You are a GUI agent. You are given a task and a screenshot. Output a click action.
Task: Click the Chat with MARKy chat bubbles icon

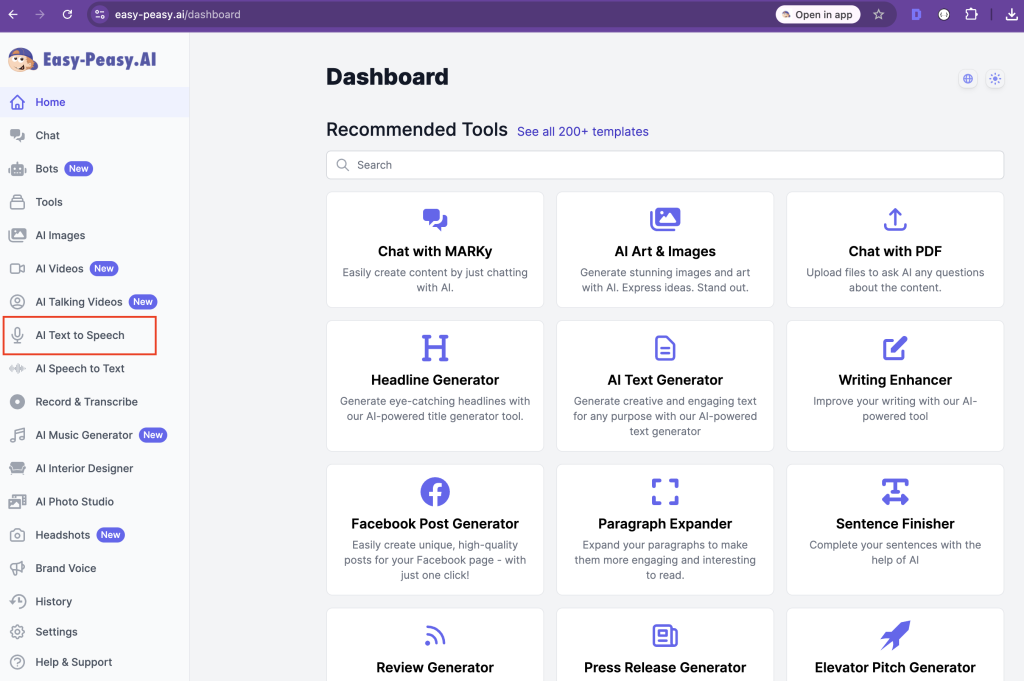point(435,220)
